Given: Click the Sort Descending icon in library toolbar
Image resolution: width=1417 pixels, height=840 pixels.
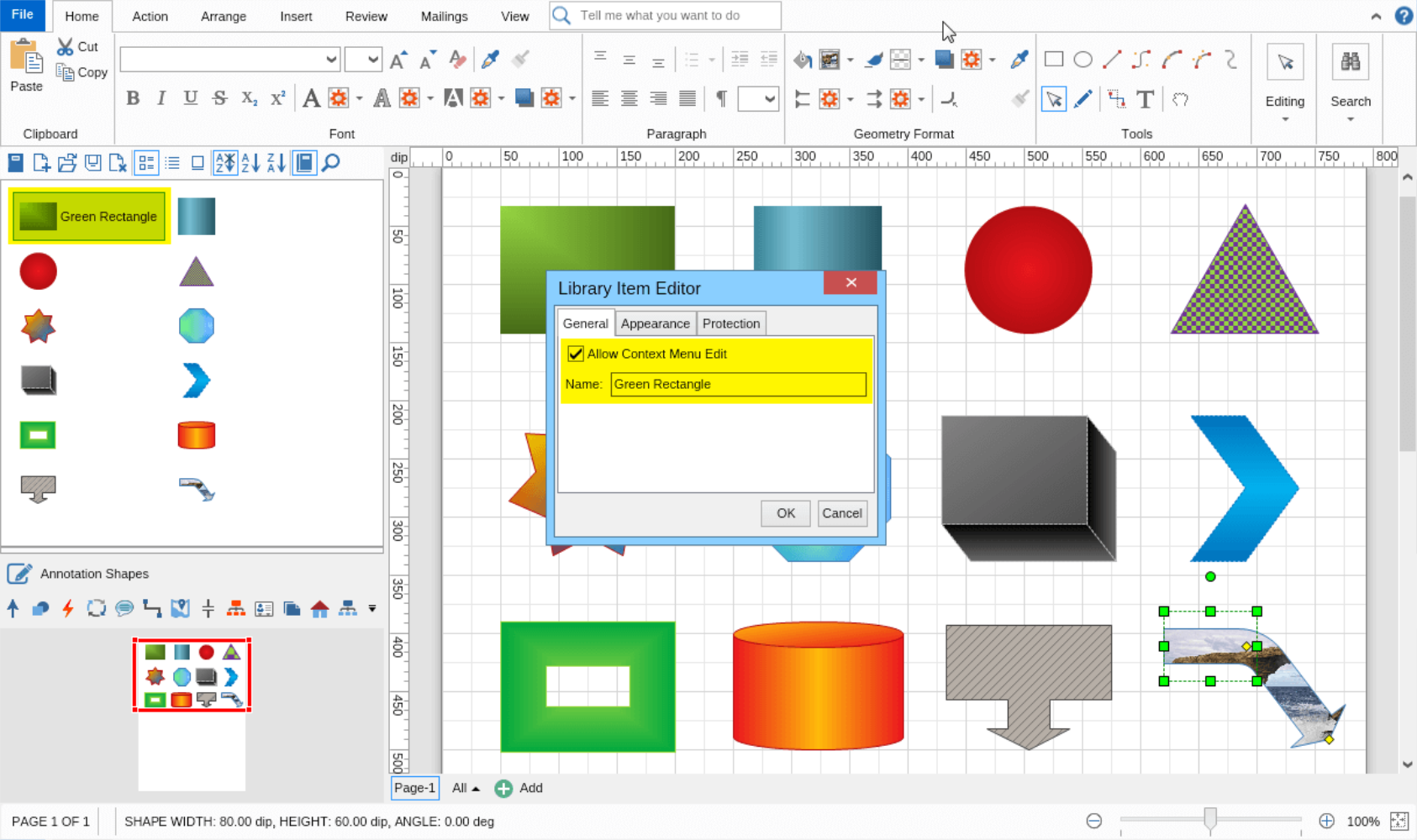Looking at the screenshot, I should click(x=276, y=162).
